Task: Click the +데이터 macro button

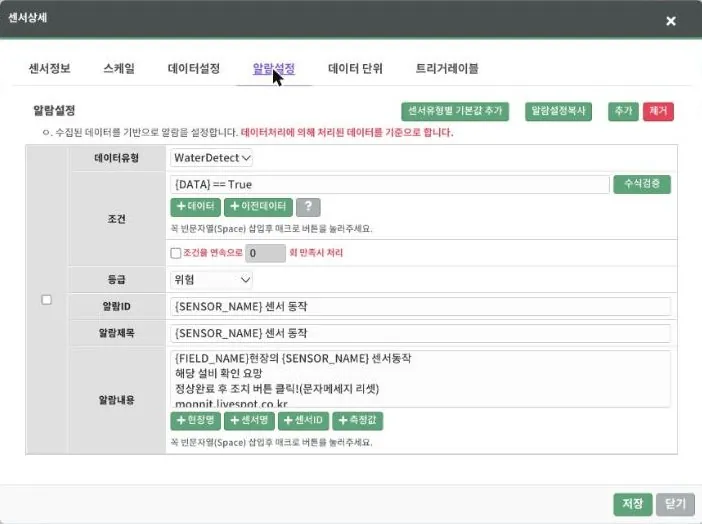Action: [x=196, y=207]
